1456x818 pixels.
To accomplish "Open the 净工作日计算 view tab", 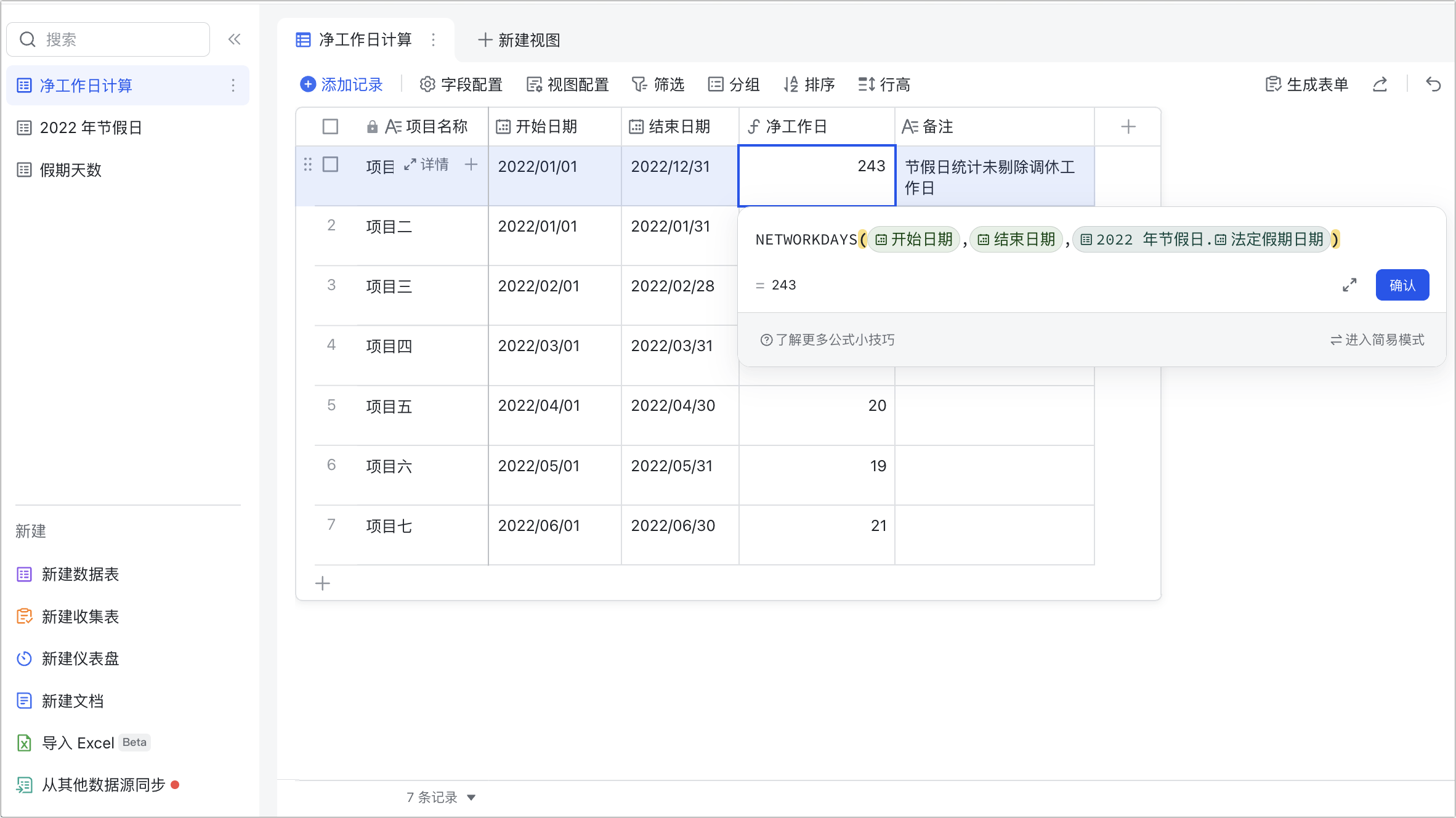I will (365, 40).
